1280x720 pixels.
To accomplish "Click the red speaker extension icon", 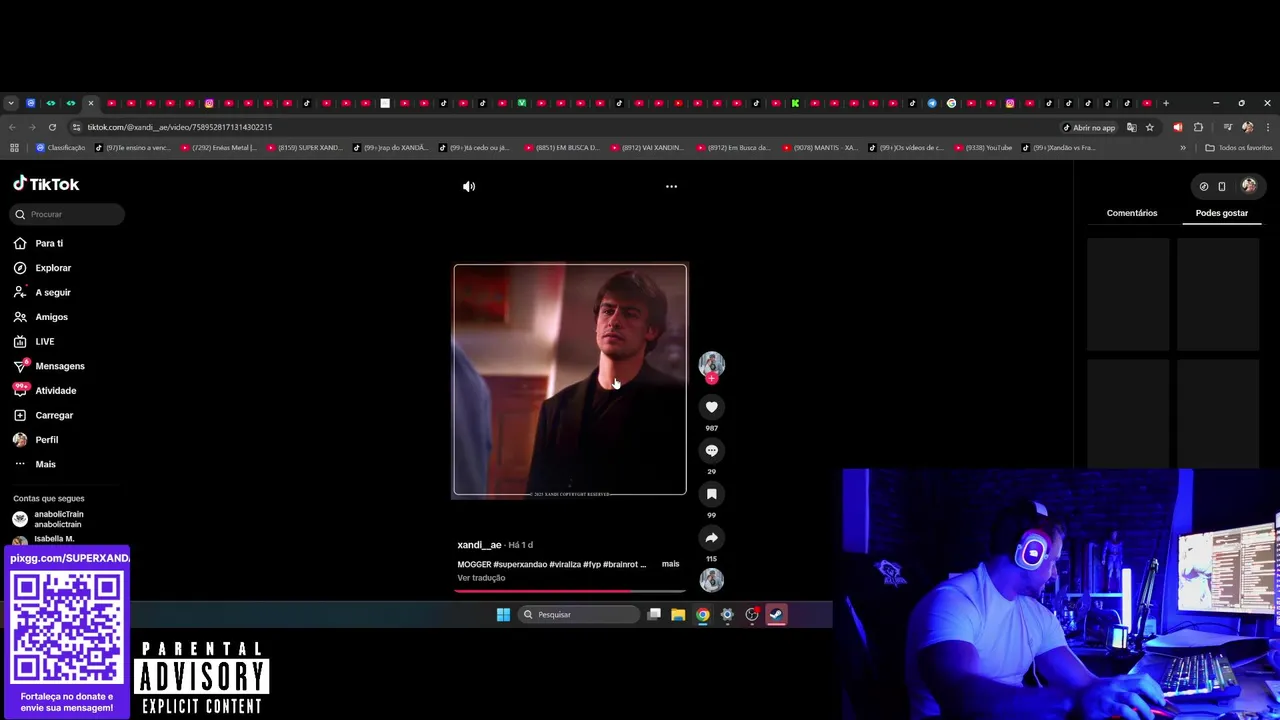I will point(1177,127).
